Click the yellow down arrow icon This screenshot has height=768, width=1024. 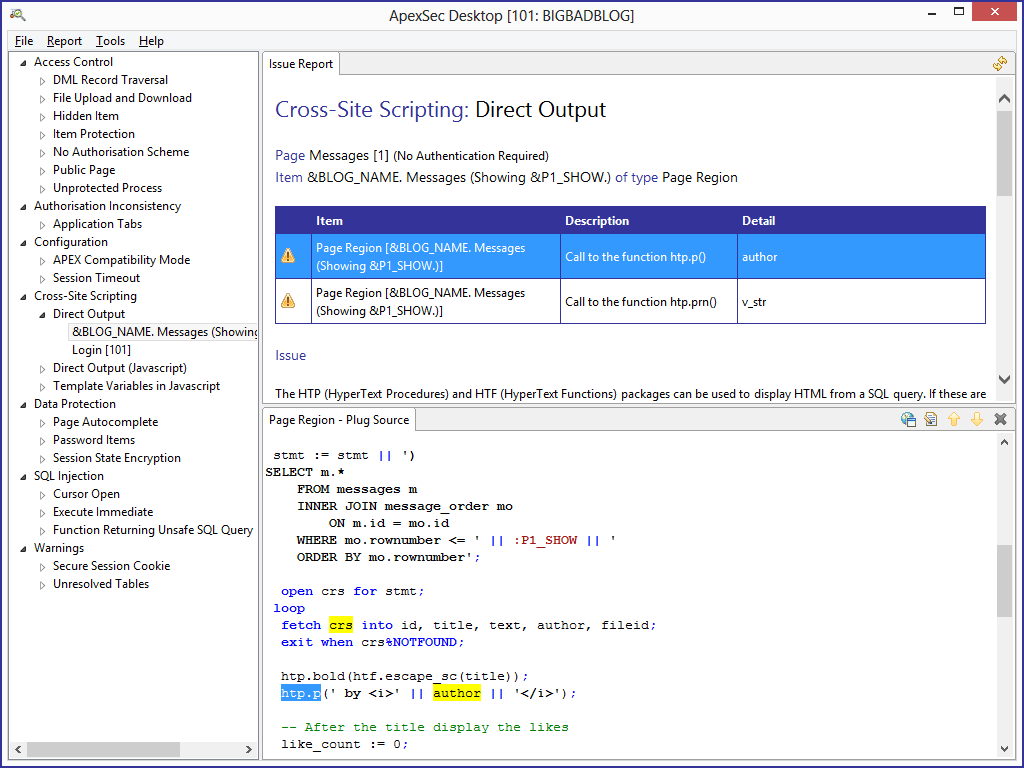pyautogui.click(x=977, y=420)
